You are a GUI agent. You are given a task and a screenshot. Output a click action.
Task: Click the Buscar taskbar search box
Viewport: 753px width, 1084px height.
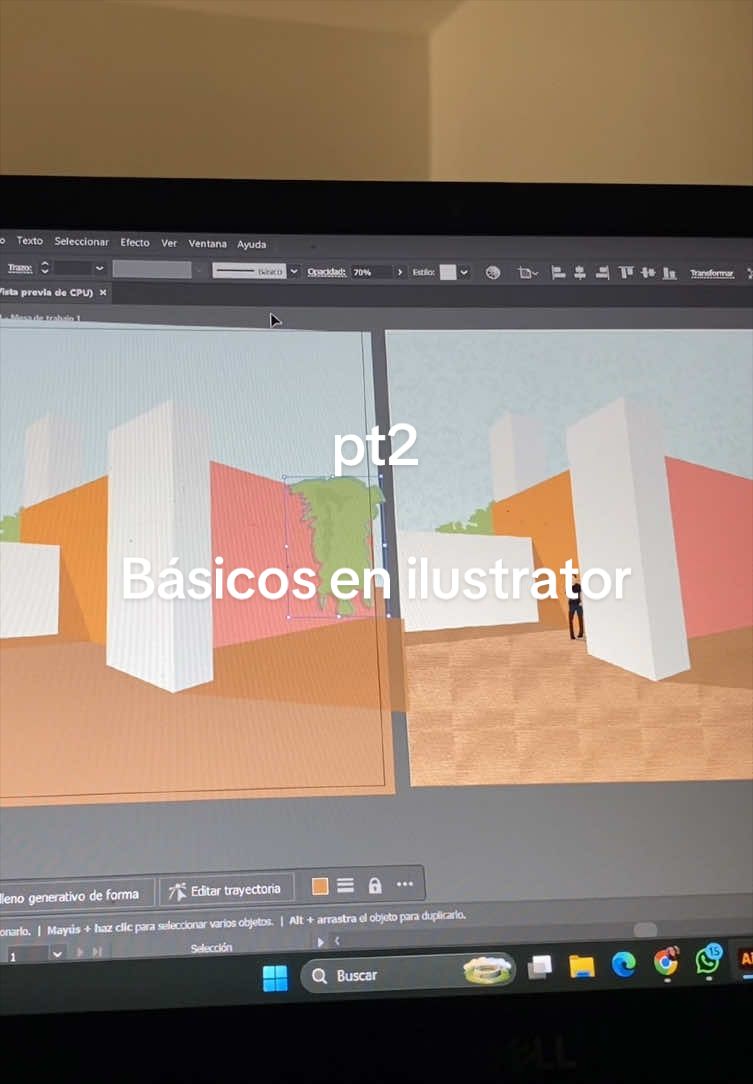tap(408, 974)
